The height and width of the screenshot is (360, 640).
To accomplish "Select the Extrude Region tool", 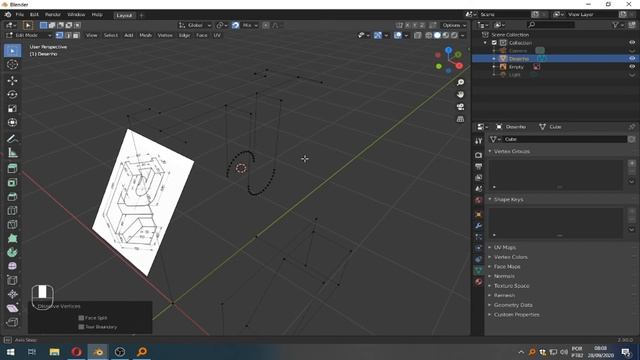I will coord(12,169).
